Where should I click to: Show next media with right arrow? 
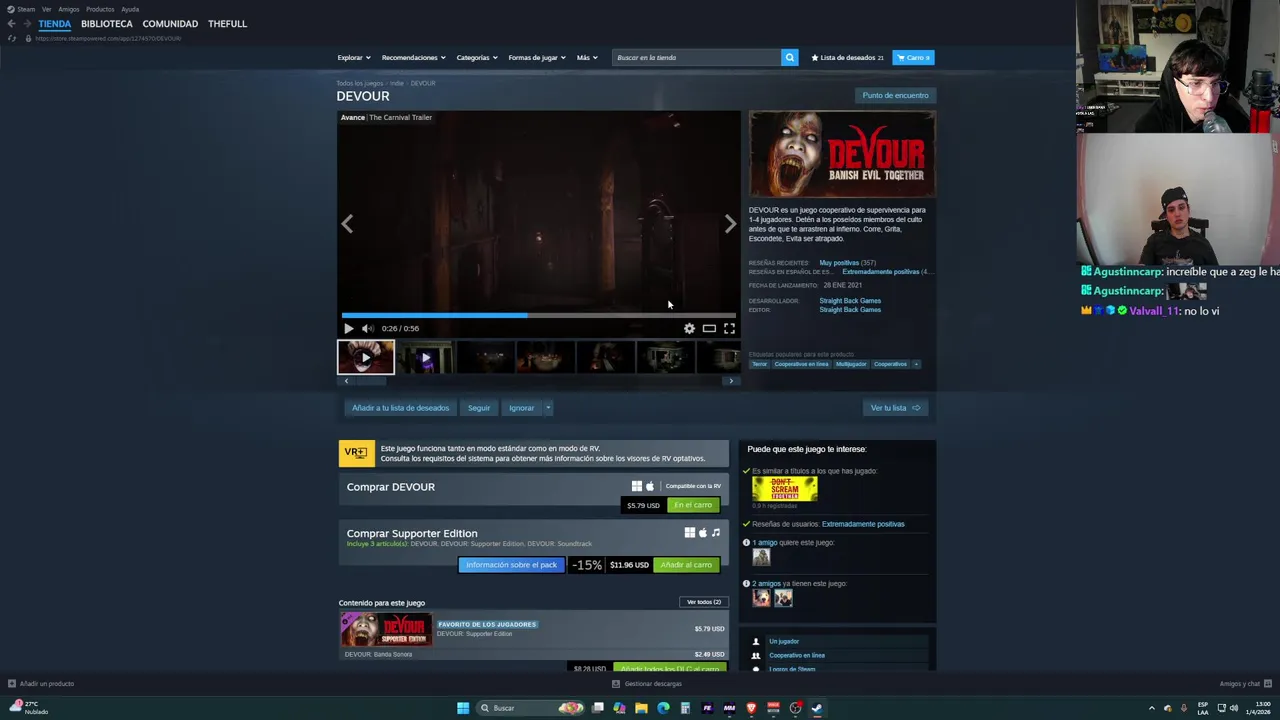[x=730, y=224]
